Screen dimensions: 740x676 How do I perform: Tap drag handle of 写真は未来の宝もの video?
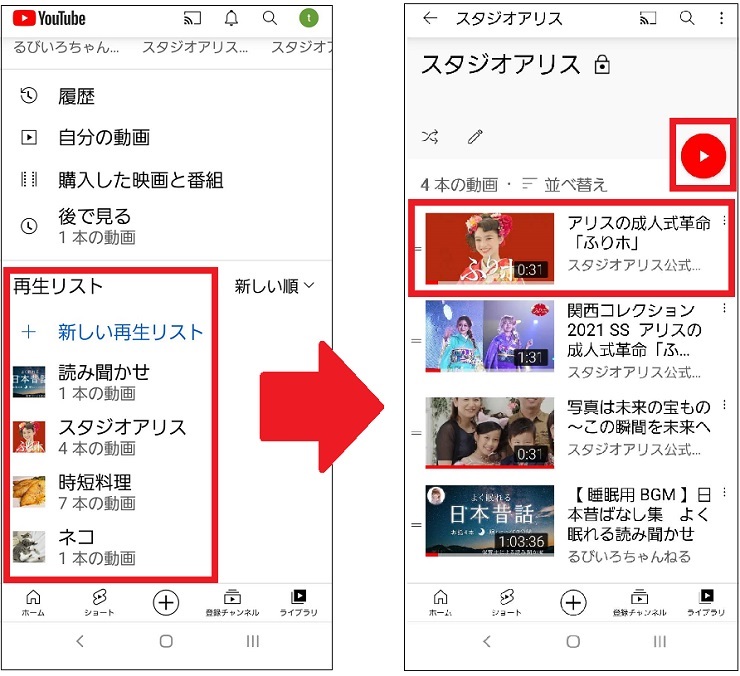(416, 432)
